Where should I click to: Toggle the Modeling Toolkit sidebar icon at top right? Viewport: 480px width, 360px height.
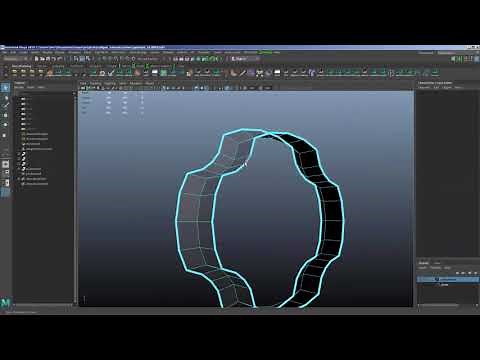pyautogui.click(x=453, y=59)
